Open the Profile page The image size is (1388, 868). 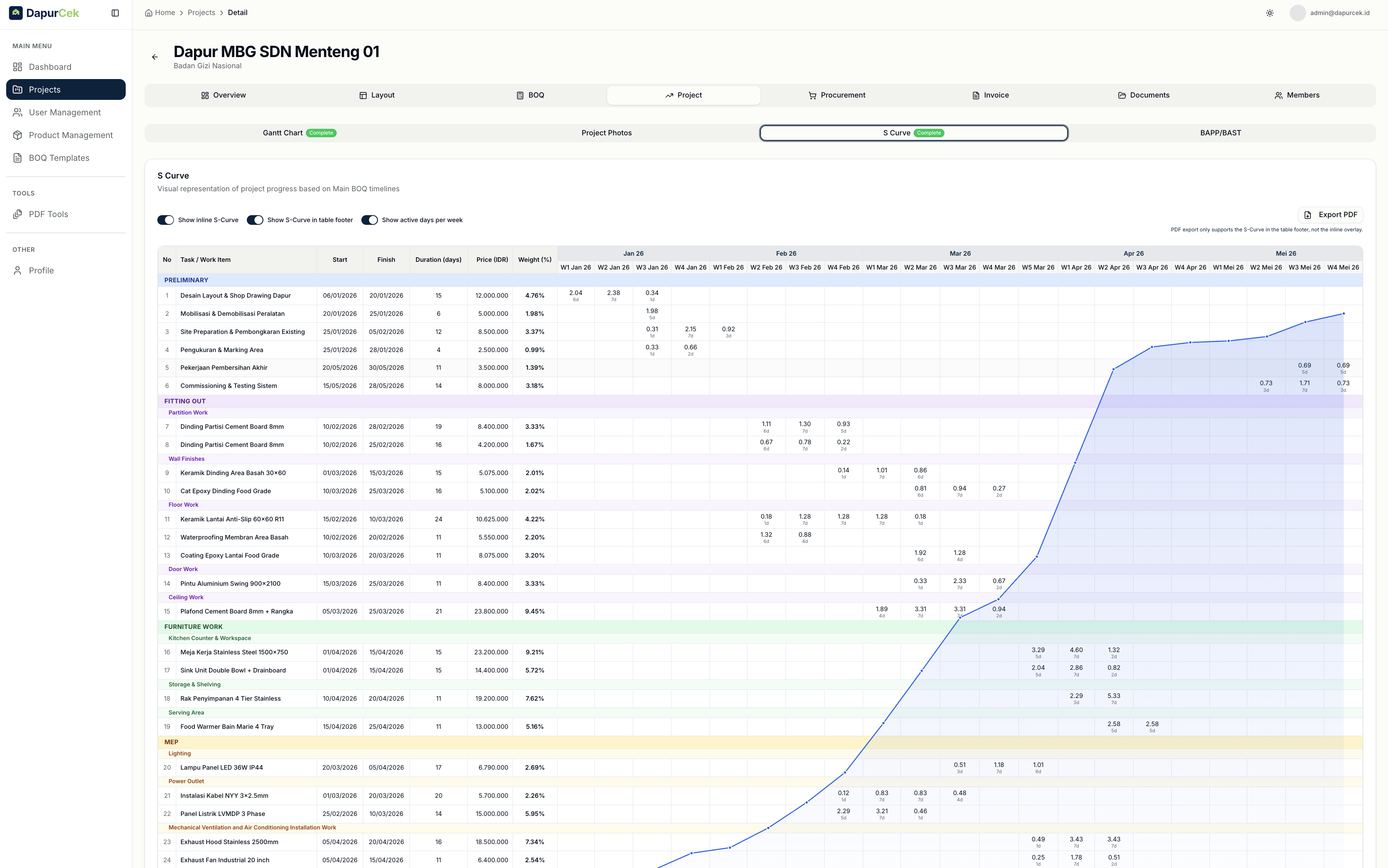tap(66, 270)
